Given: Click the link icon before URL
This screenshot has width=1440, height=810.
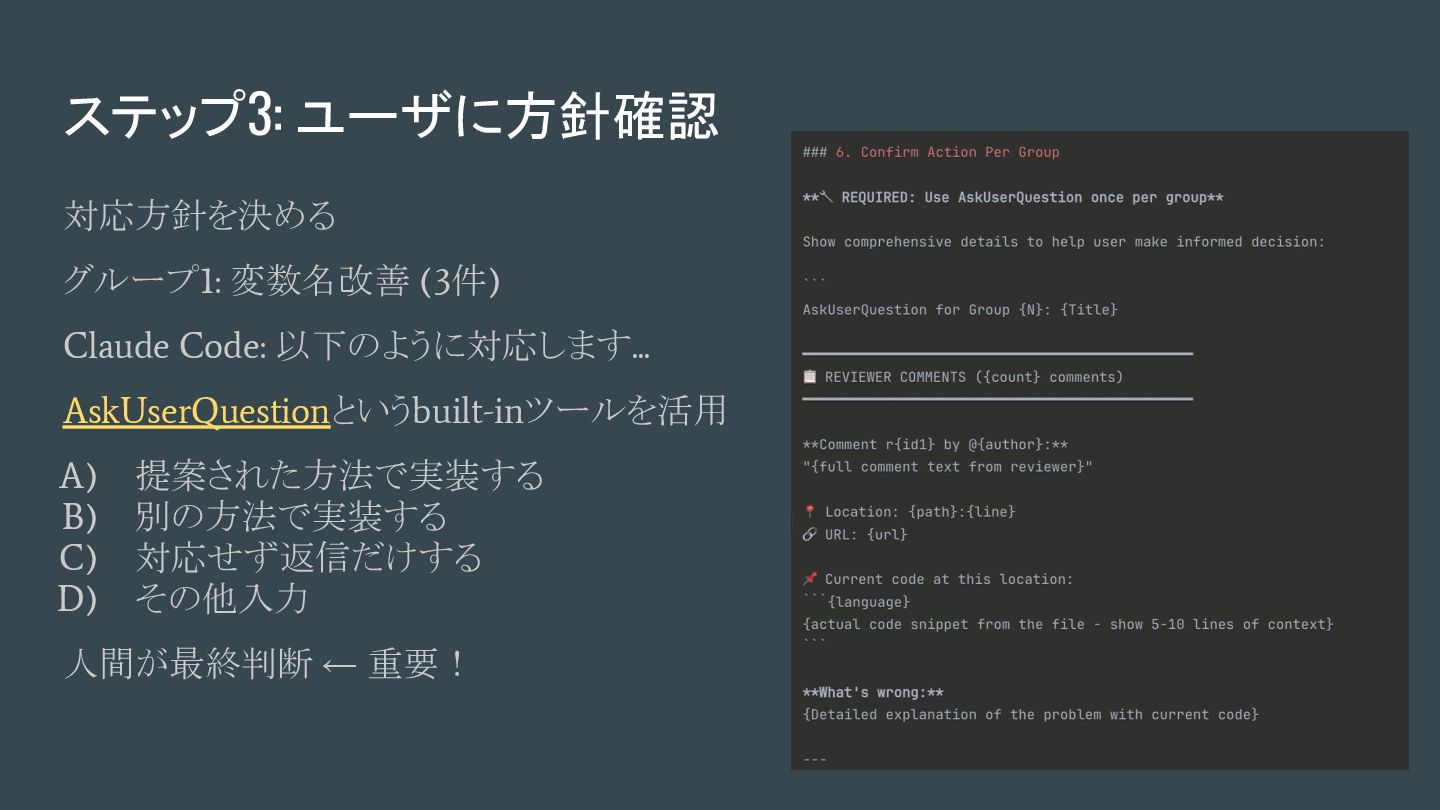Looking at the screenshot, I should pyautogui.click(x=810, y=534).
